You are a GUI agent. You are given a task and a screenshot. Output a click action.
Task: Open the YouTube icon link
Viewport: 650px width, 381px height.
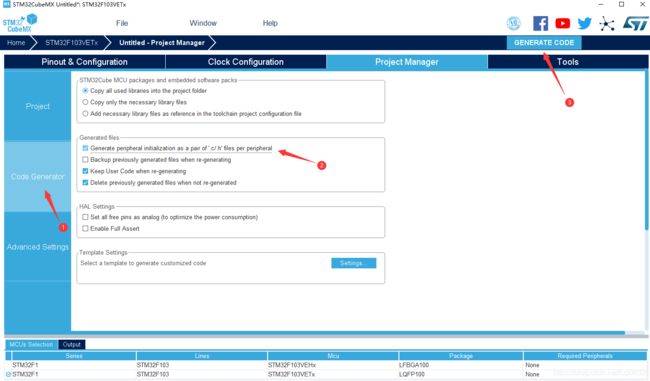[x=563, y=23]
